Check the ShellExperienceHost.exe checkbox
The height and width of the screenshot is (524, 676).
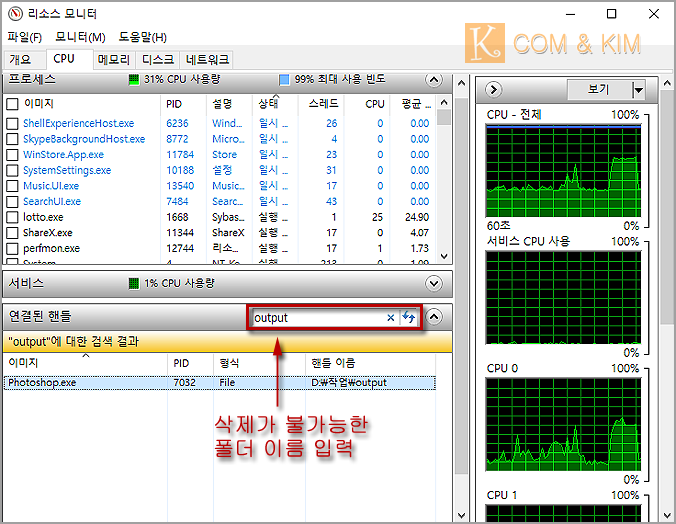[13, 124]
